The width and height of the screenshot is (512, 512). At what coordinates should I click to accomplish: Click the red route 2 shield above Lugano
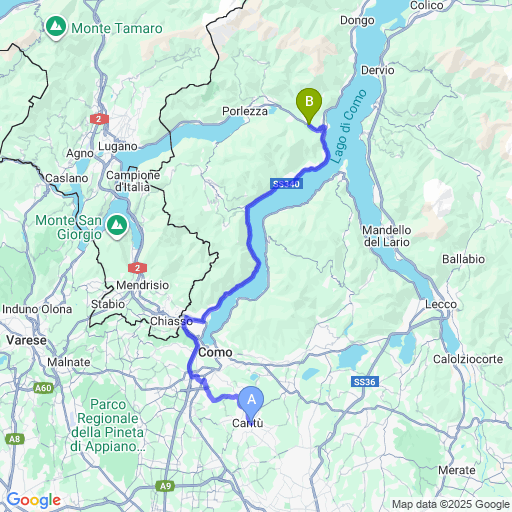point(99,119)
